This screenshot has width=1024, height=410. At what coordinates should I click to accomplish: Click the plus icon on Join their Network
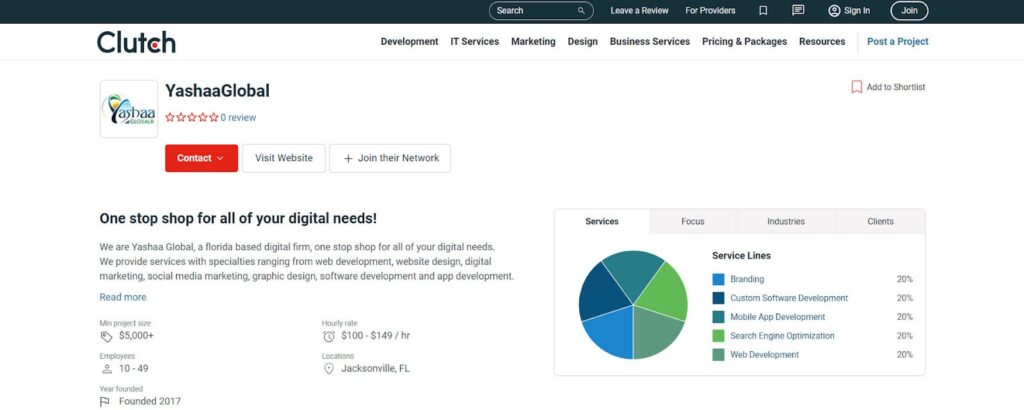(x=348, y=159)
